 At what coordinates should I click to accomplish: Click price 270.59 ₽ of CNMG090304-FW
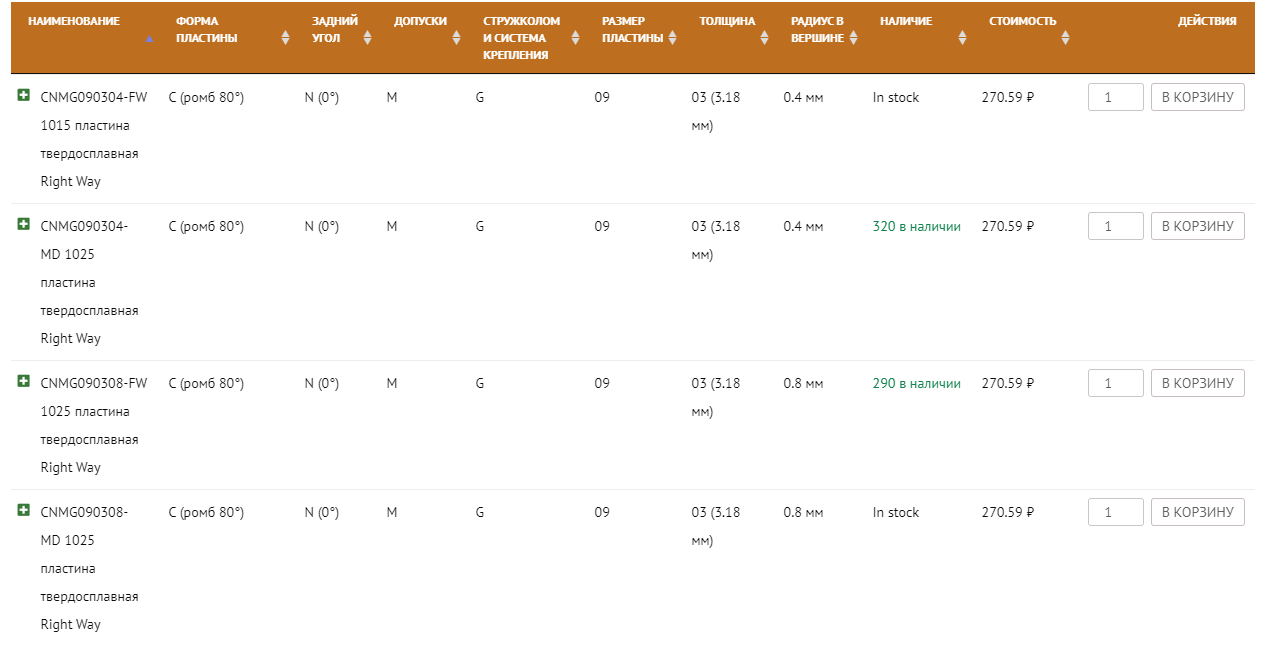click(1008, 97)
